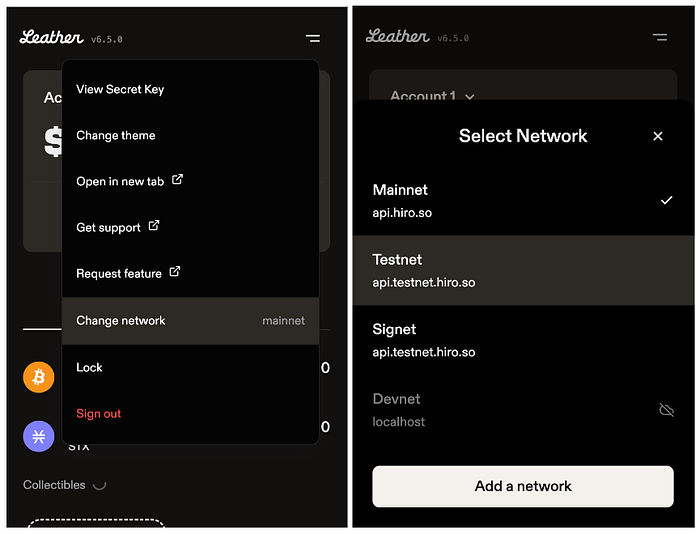Click the Leather logo in left panel
The image size is (700, 534).
(52, 38)
